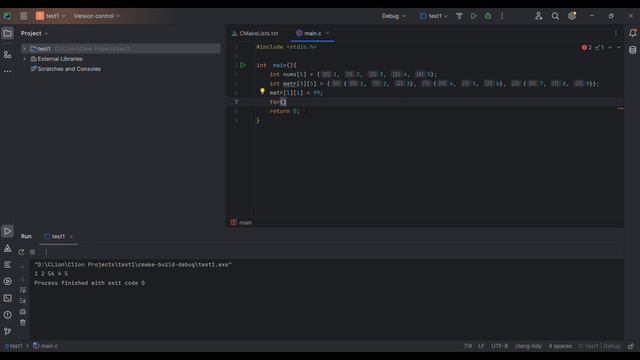
Task: Open the Run tool window icon
Action: [x=7, y=231]
